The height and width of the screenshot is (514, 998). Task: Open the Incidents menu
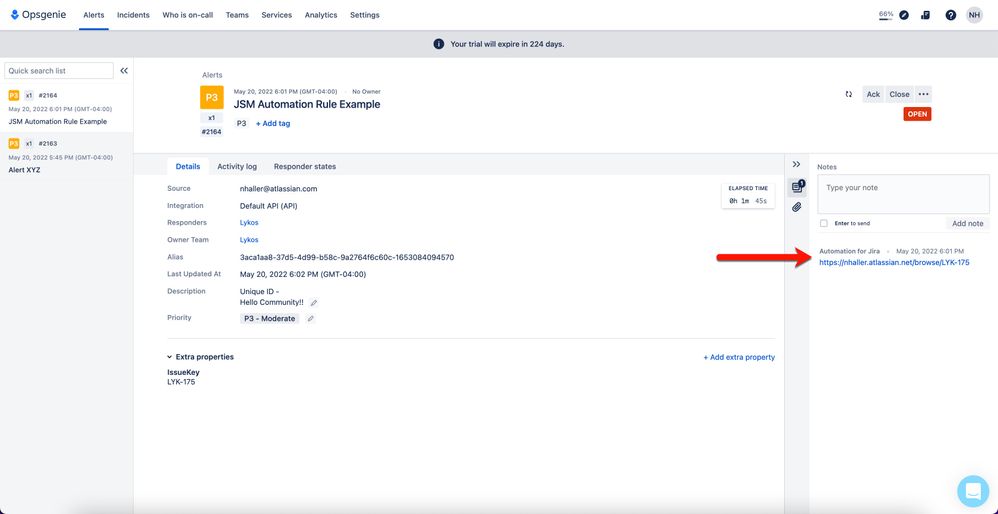pos(133,15)
